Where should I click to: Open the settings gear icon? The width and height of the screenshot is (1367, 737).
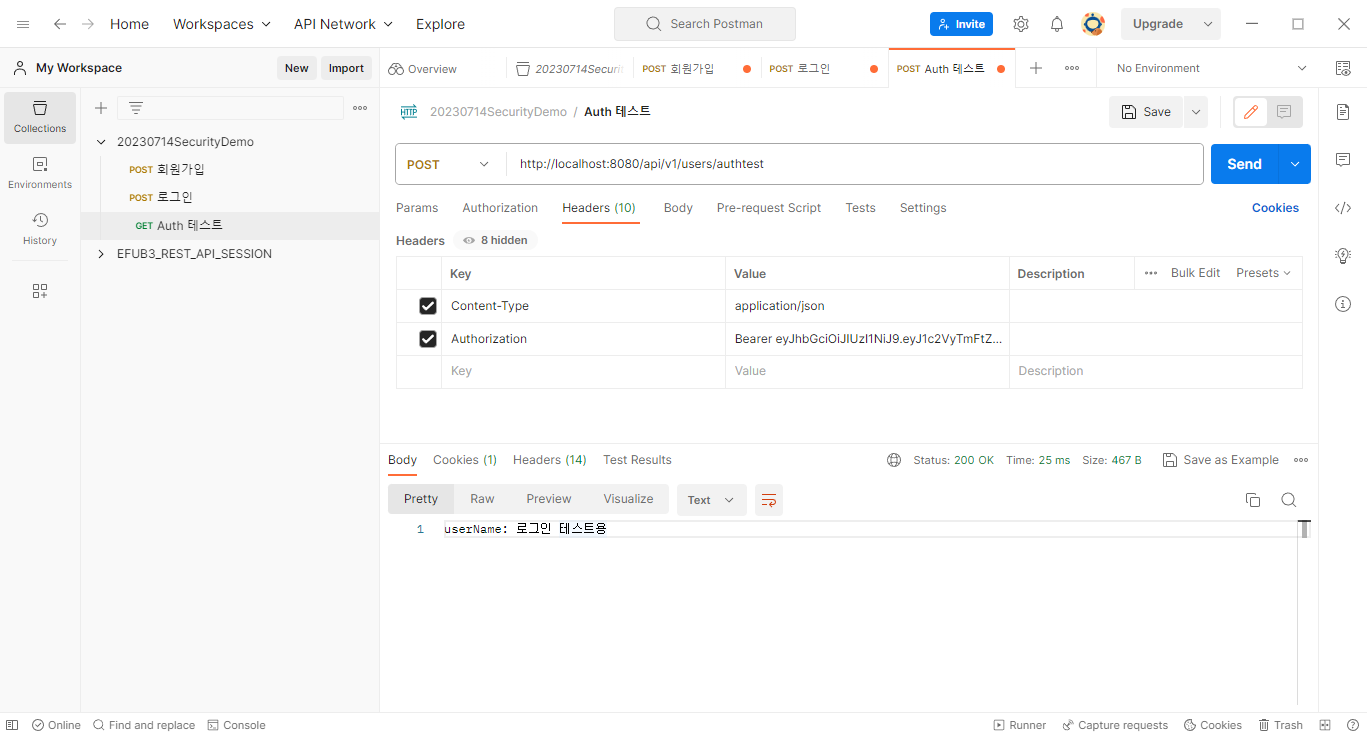pos(1021,24)
